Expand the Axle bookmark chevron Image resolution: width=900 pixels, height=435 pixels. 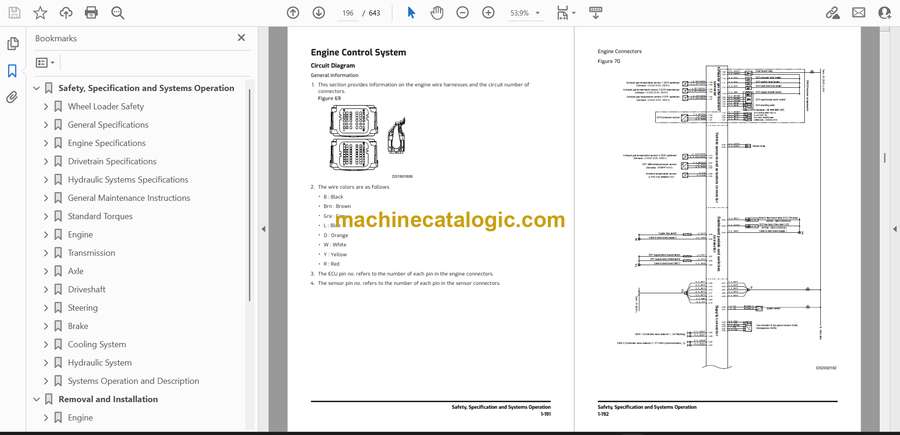[46, 271]
